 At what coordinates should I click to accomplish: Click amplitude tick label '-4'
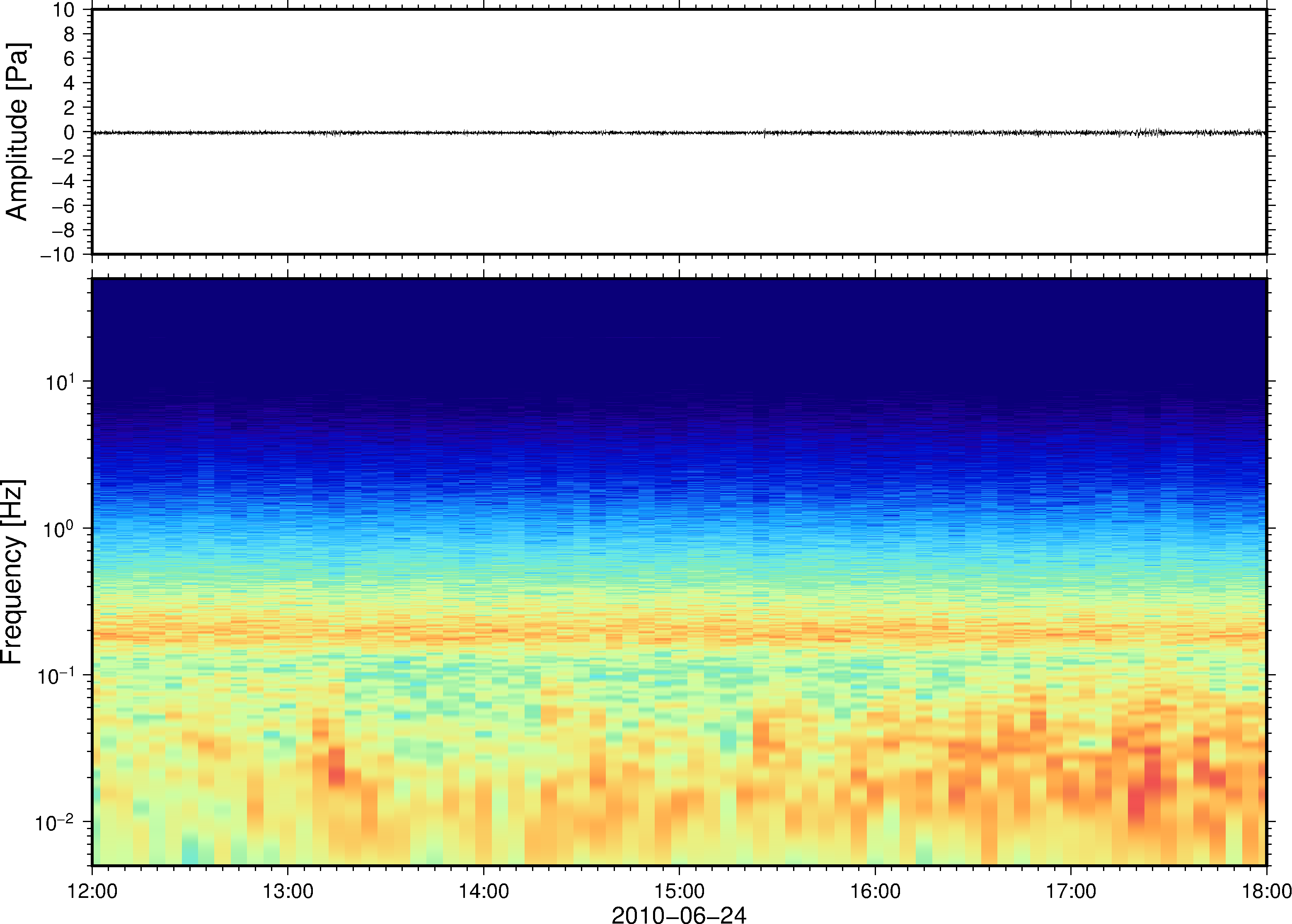(x=63, y=181)
